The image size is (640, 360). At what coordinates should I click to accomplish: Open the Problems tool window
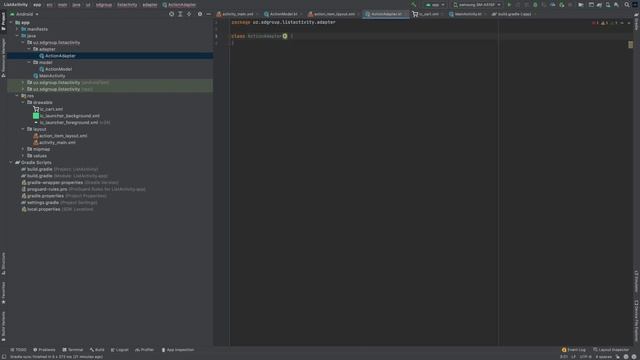(44, 350)
